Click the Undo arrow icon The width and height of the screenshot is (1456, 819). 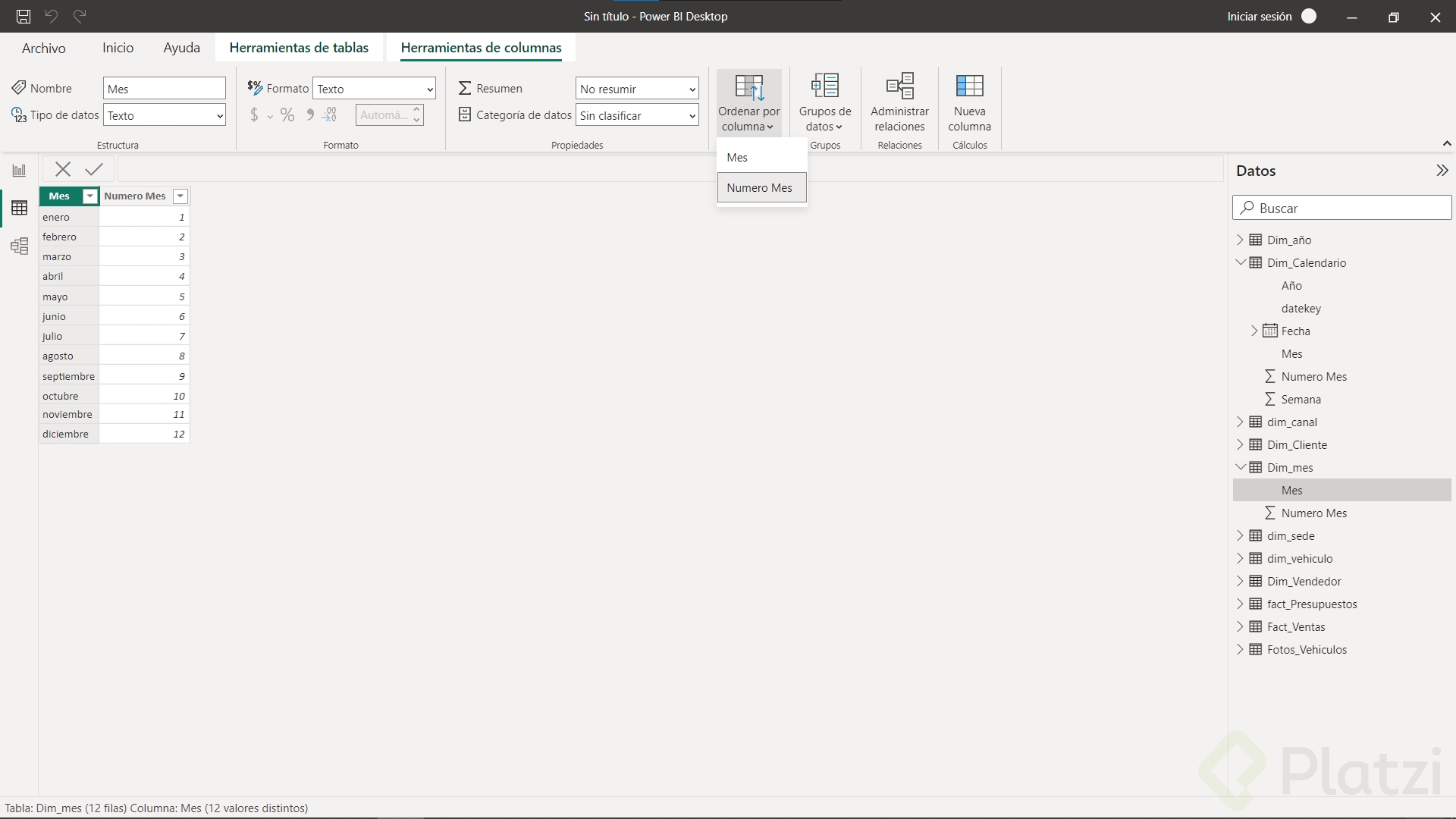tap(52, 16)
